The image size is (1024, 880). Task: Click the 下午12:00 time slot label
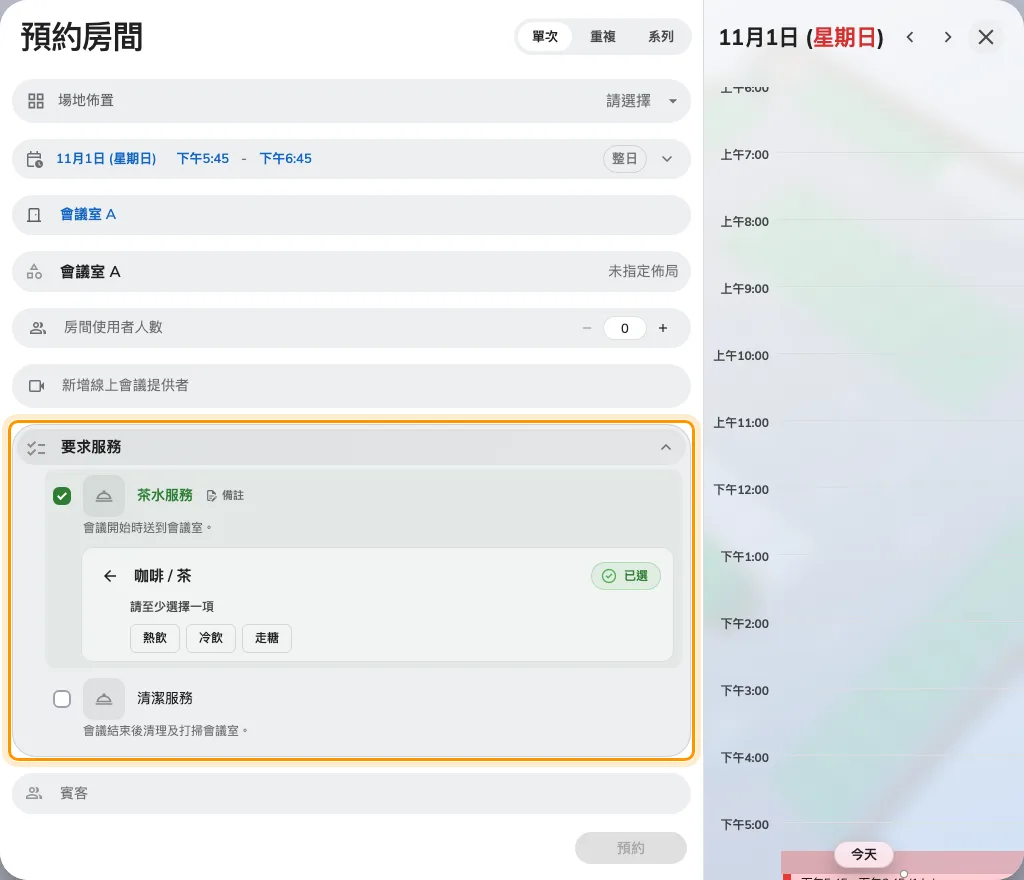pos(741,490)
